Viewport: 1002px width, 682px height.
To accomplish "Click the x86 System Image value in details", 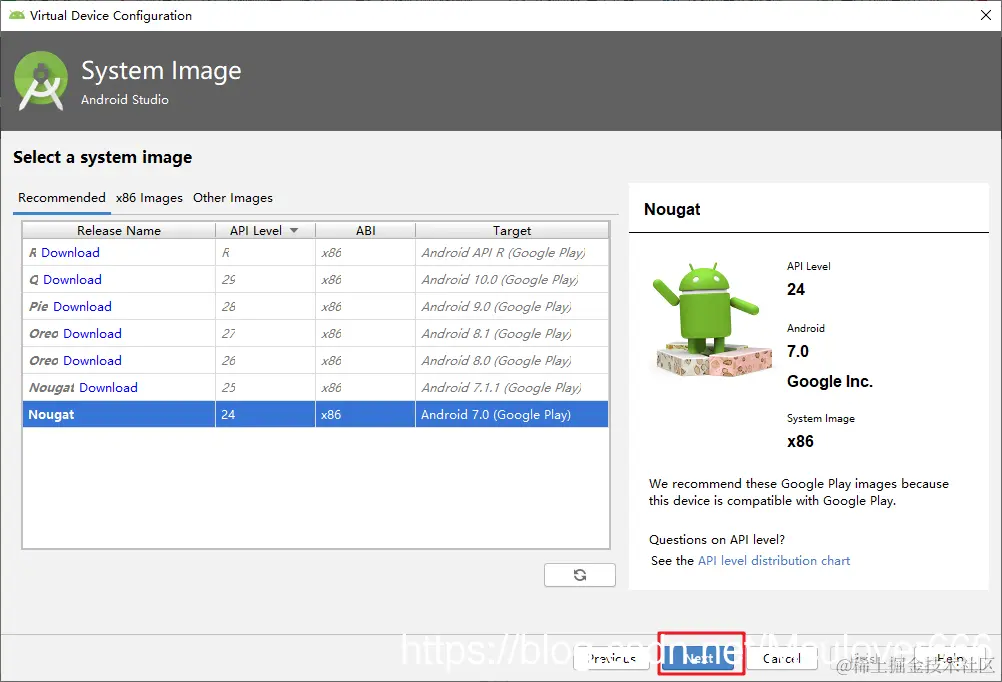I will [x=800, y=441].
